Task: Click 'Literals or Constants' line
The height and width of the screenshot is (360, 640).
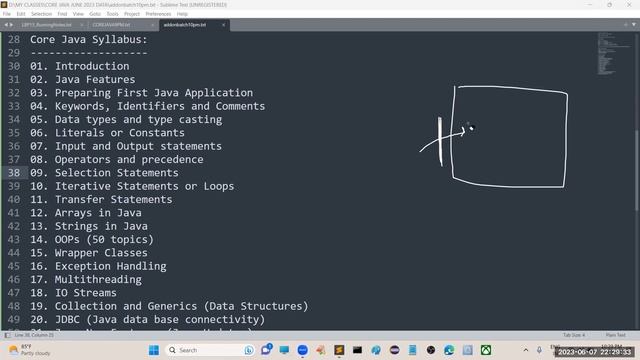Action: (107, 133)
